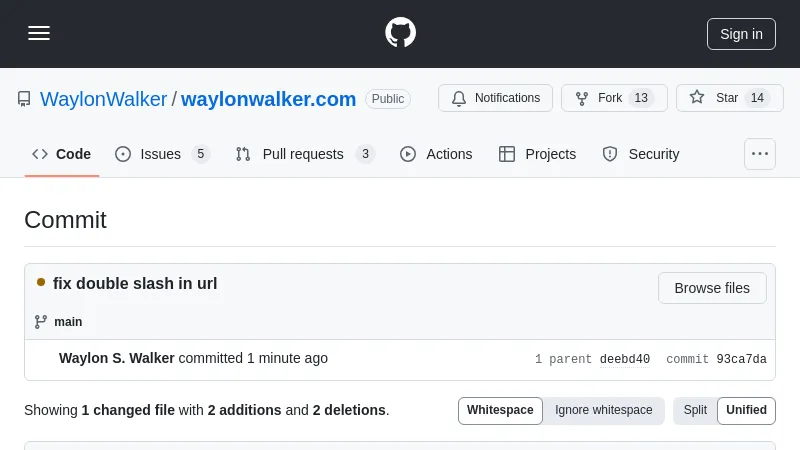Open the WaylonWalker owner profile link
800x450 pixels.
(103, 99)
